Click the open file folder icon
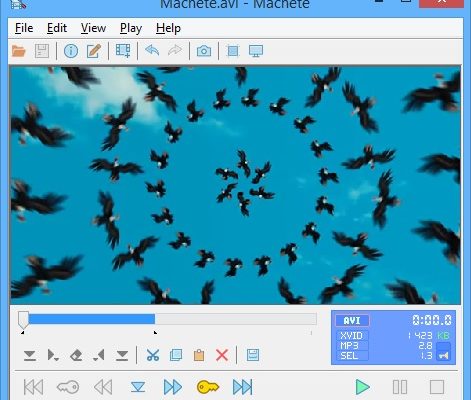 19,51
